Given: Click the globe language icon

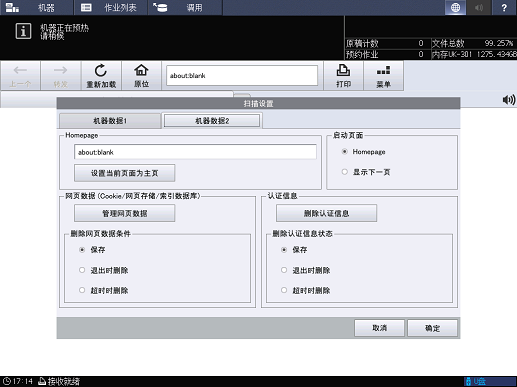Looking at the screenshot, I should [x=455, y=7].
